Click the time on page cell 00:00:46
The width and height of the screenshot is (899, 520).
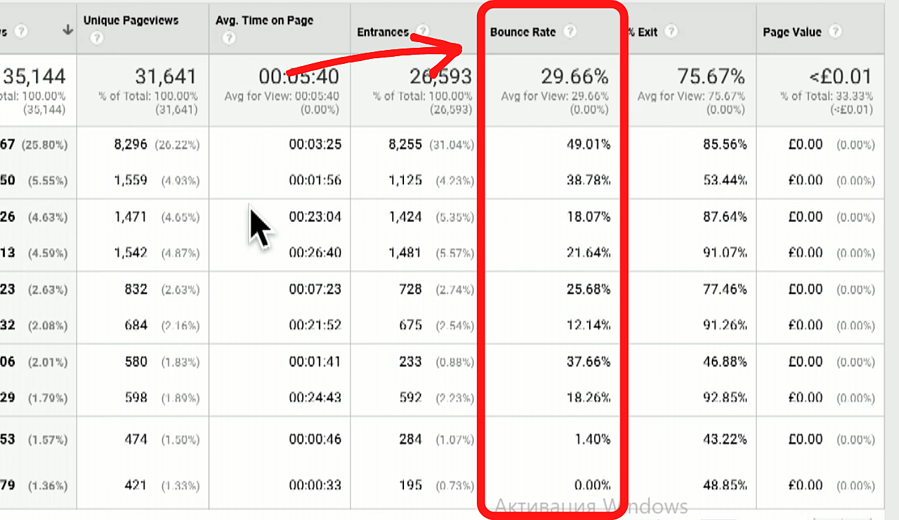[x=315, y=439]
